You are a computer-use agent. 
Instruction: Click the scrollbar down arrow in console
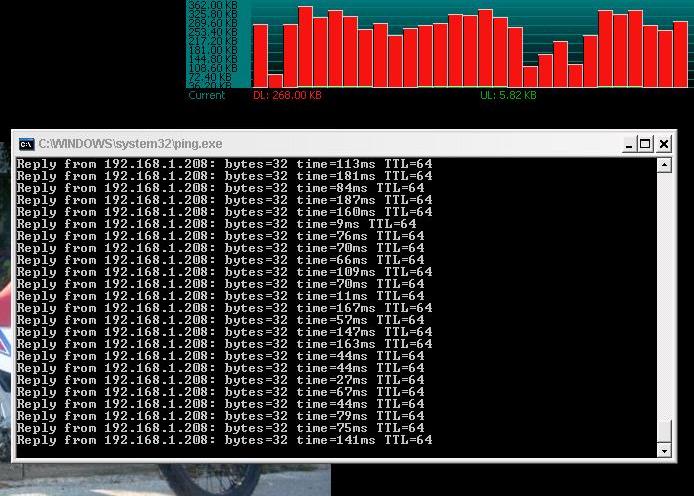click(x=663, y=451)
